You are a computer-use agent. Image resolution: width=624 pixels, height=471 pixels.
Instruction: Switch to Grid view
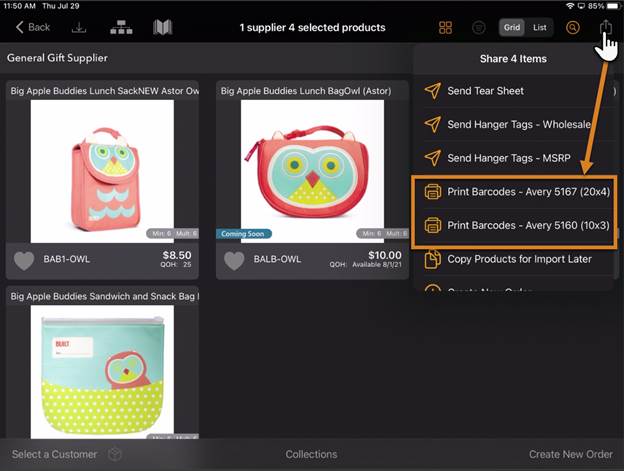(512, 27)
